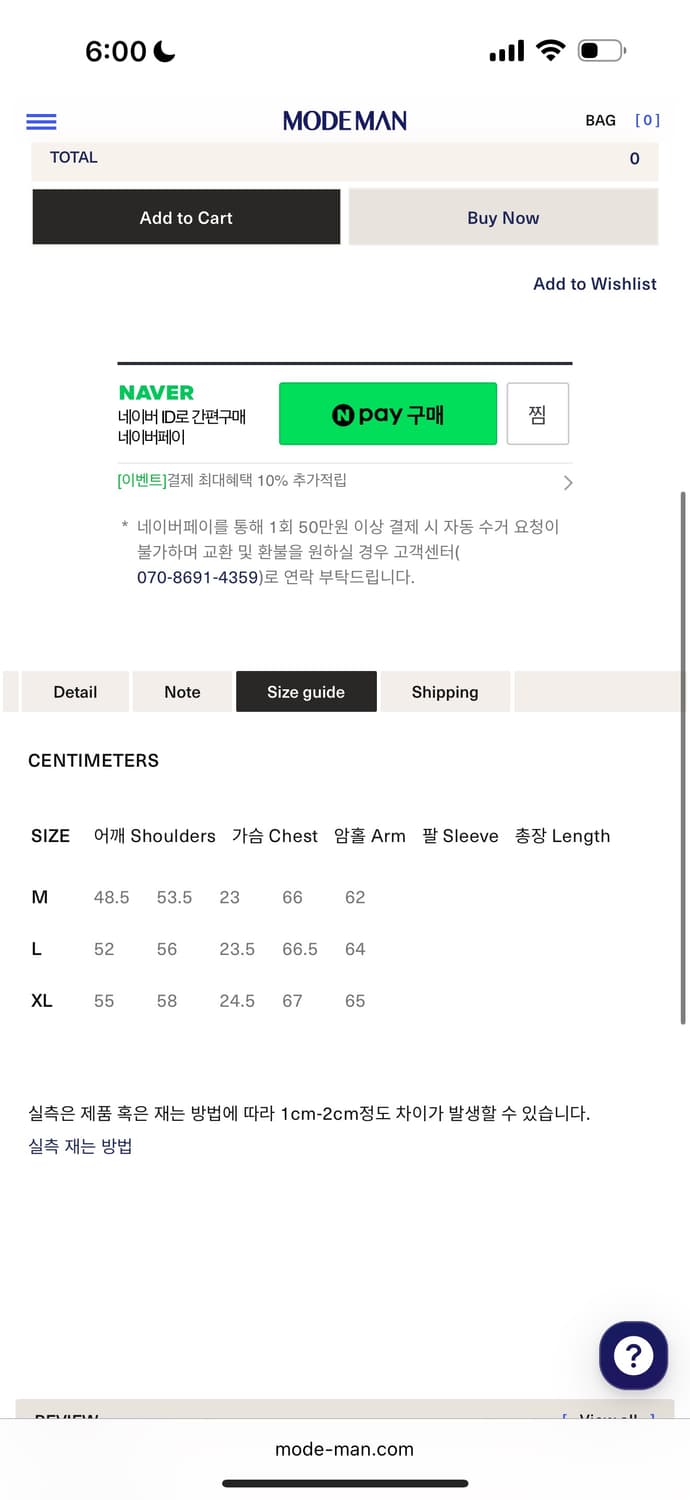Call the 070-8691-4359 customer center number
690x1500 pixels.
(x=196, y=577)
